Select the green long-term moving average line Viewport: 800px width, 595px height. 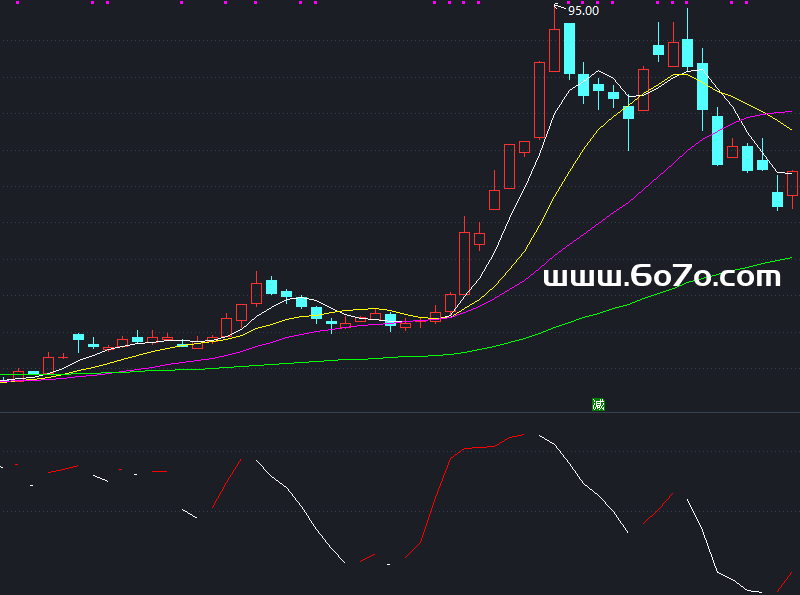(x=600, y=311)
